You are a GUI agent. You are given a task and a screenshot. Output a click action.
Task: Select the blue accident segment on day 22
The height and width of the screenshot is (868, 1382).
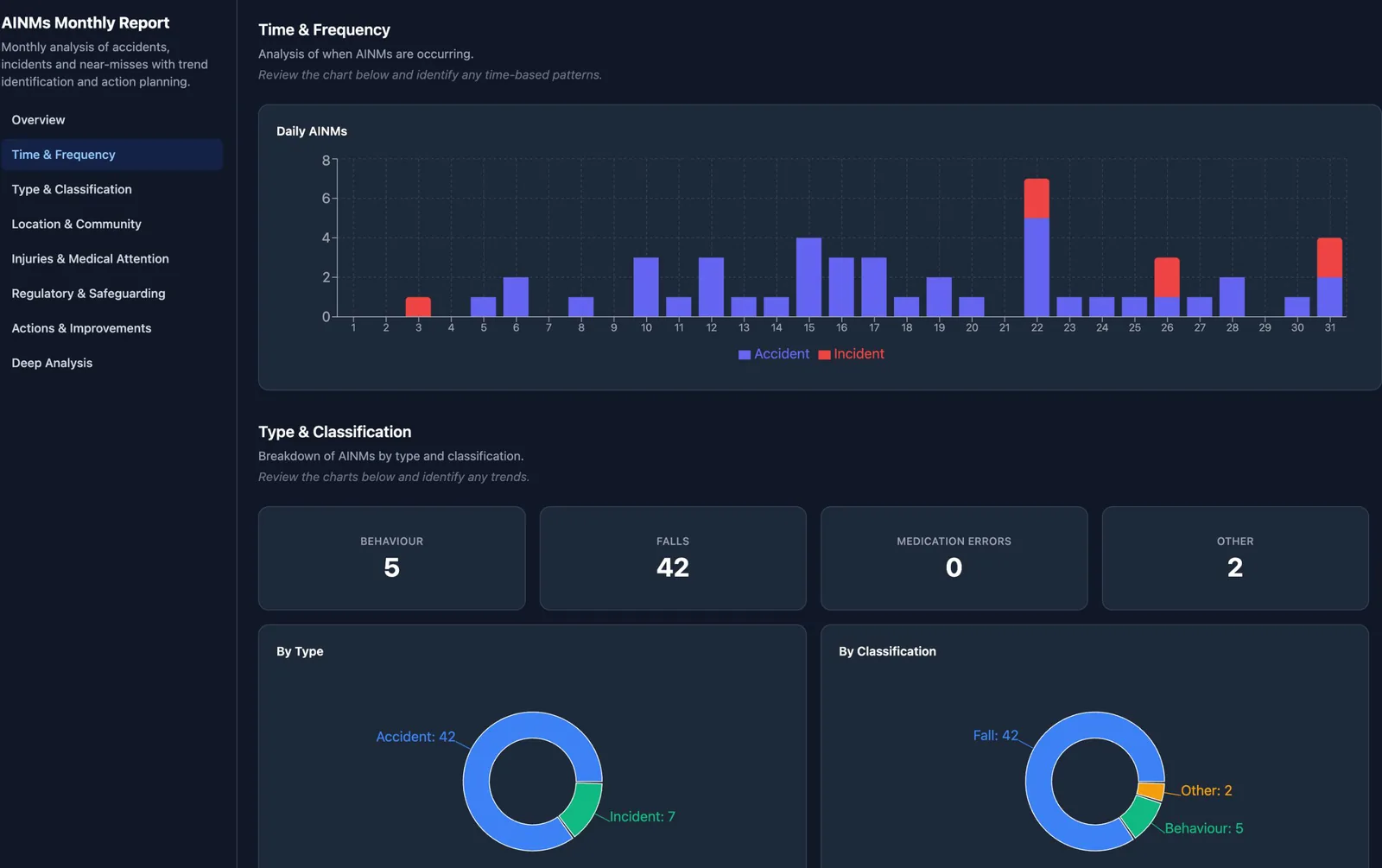[x=1036, y=268]
